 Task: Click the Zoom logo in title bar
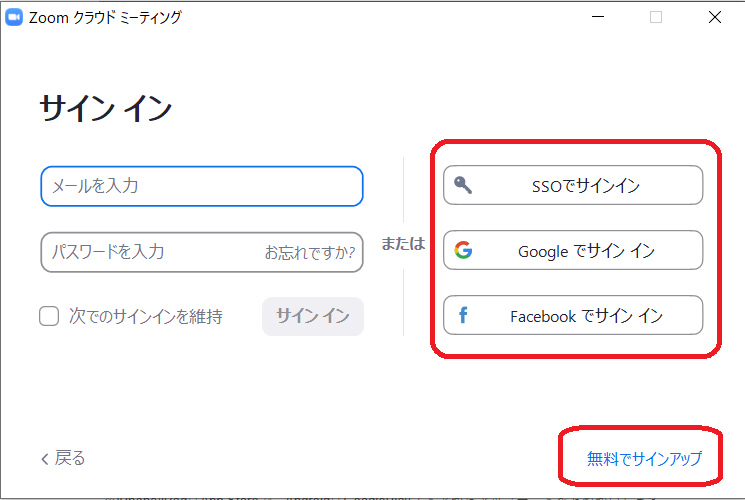coord(15,17)
